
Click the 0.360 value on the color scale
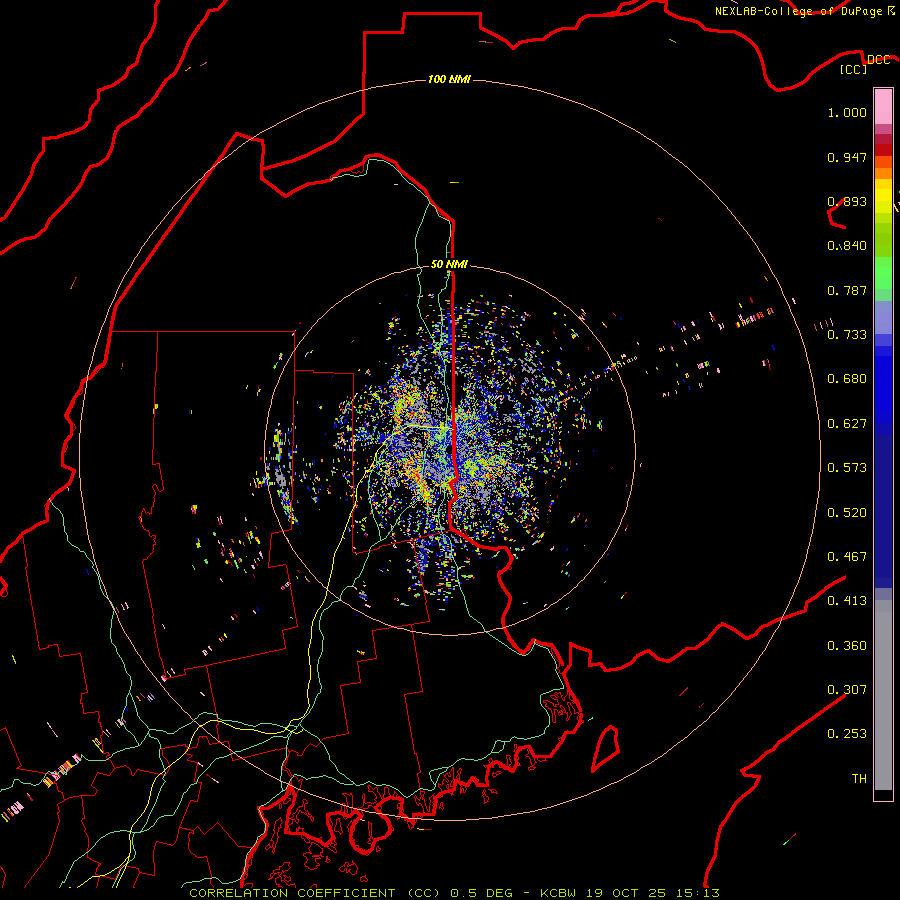coord(847,646)
